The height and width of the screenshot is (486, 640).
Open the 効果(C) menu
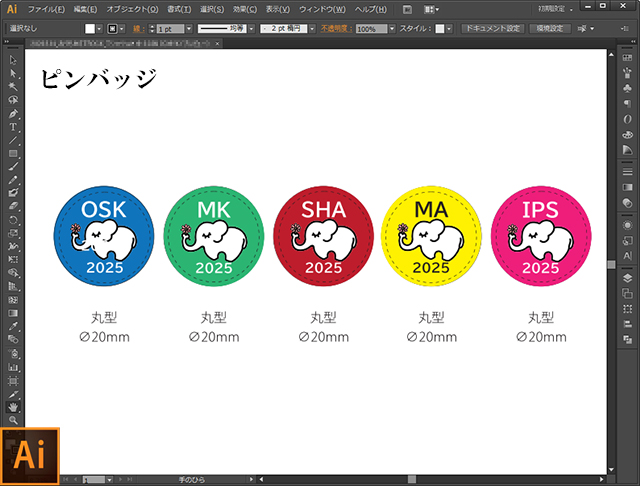(x=245, y=9)
